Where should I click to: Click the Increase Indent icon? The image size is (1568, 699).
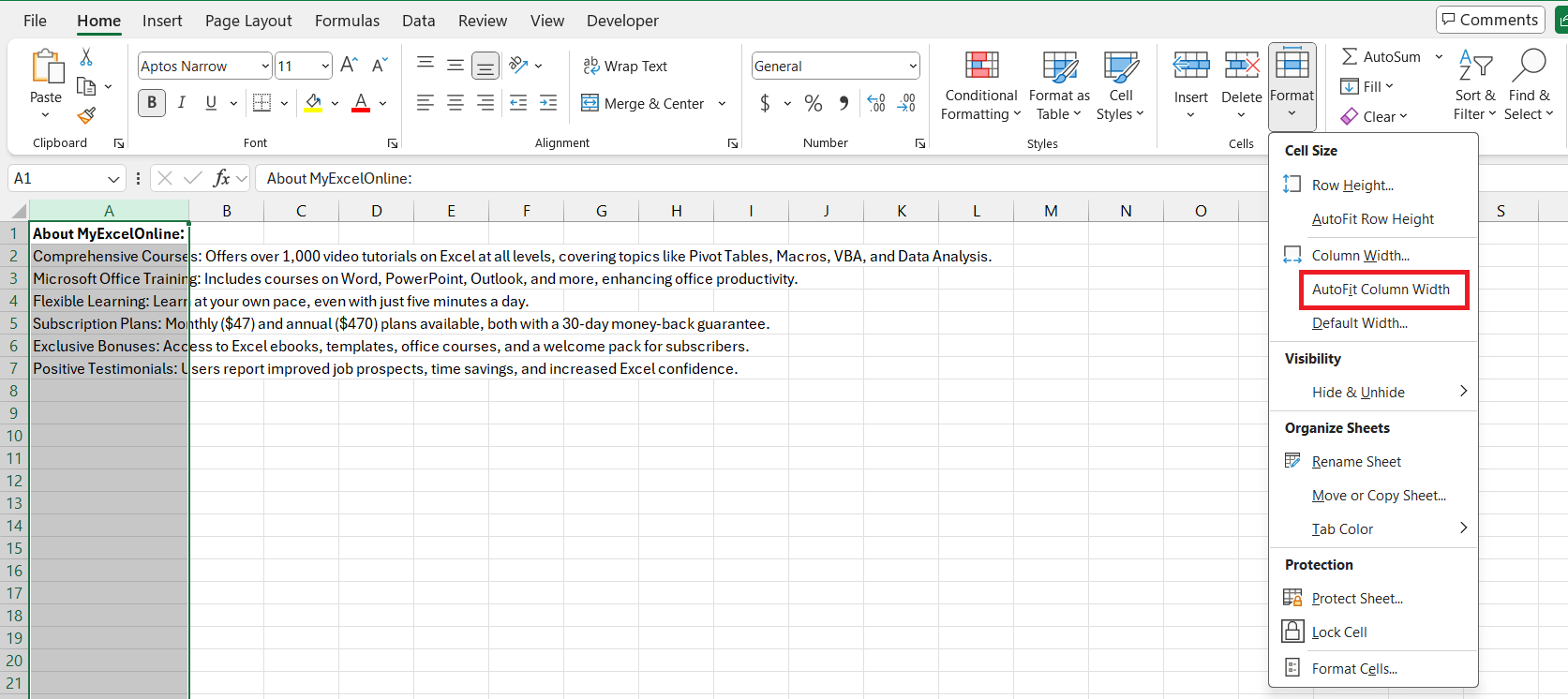[548, 103]
